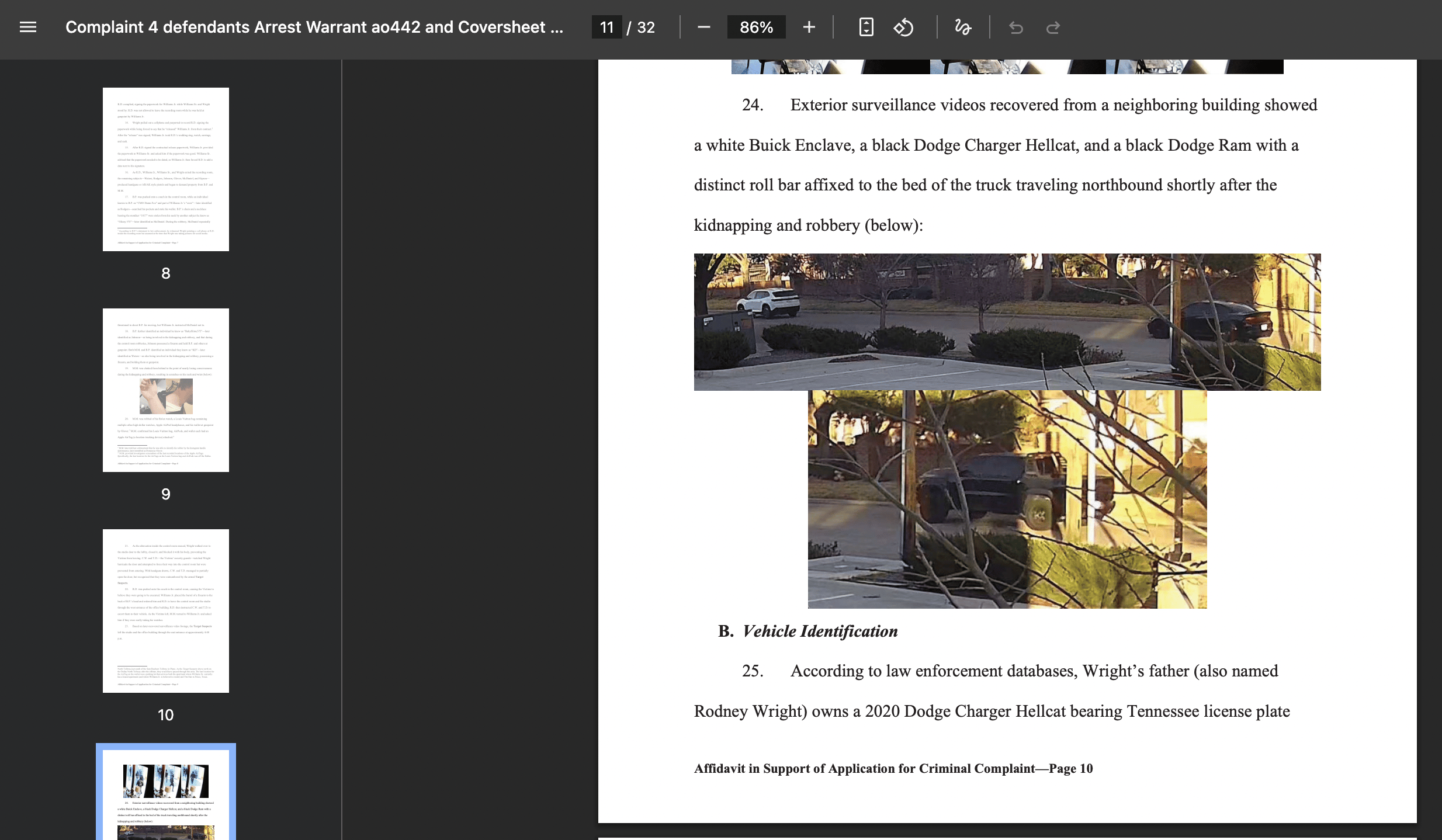Edit the current page number field
The image size is (1442, 840).
[x=606, y=27]
